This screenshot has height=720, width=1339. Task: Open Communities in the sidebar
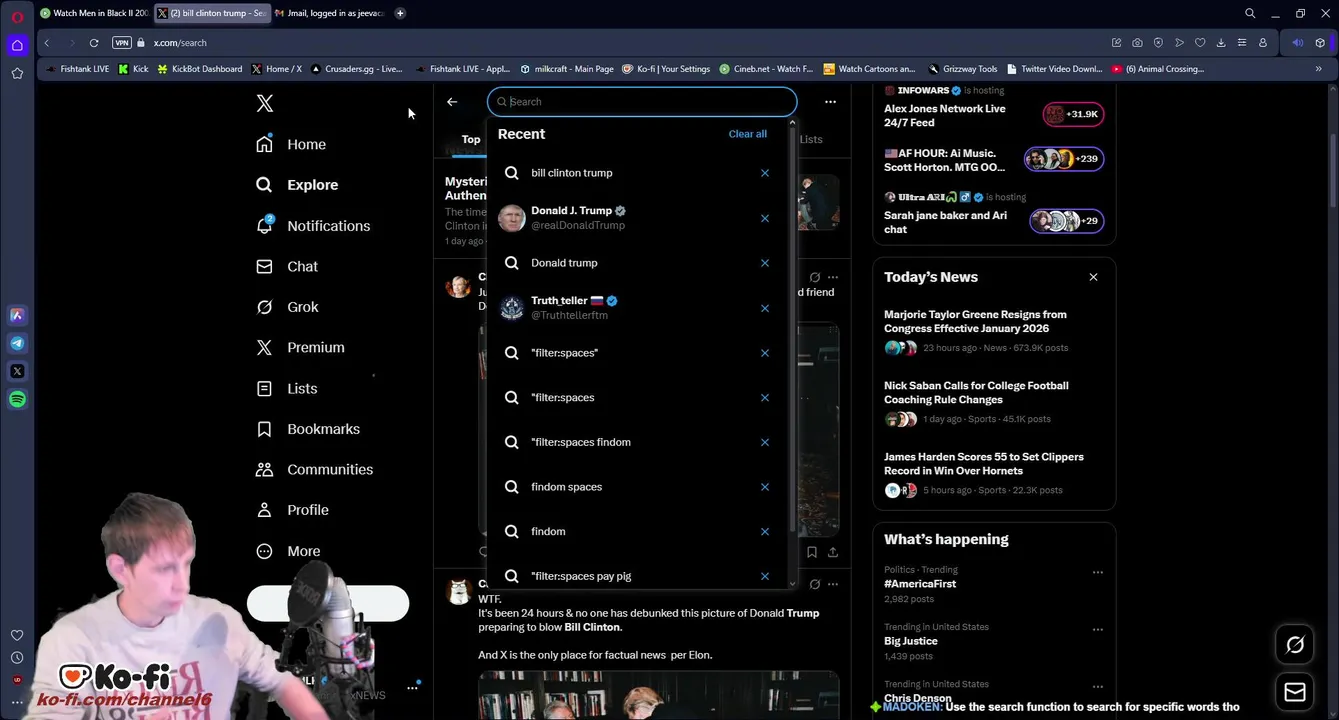point(314,470)
